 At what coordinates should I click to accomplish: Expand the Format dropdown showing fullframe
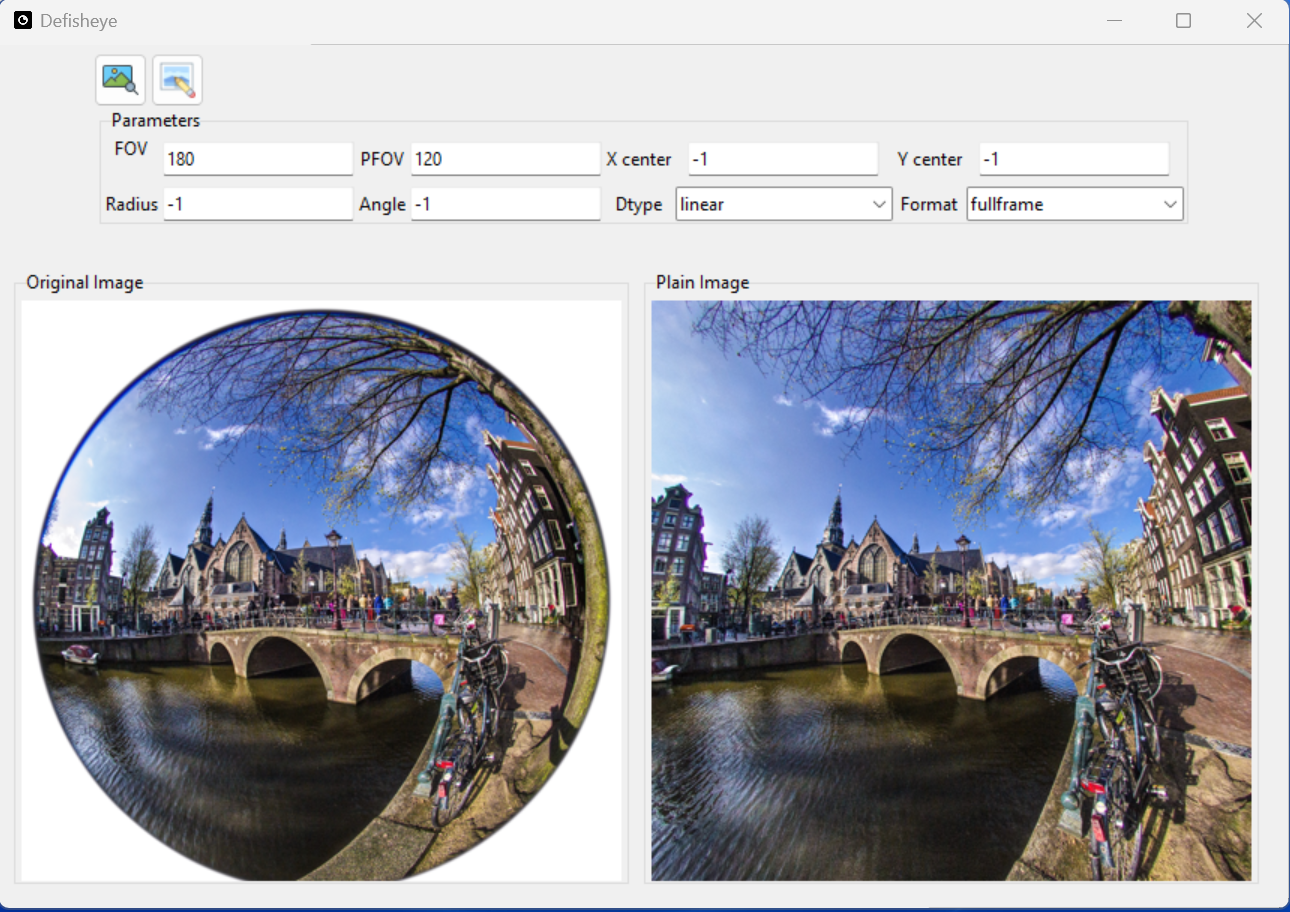coord(1075,204)
